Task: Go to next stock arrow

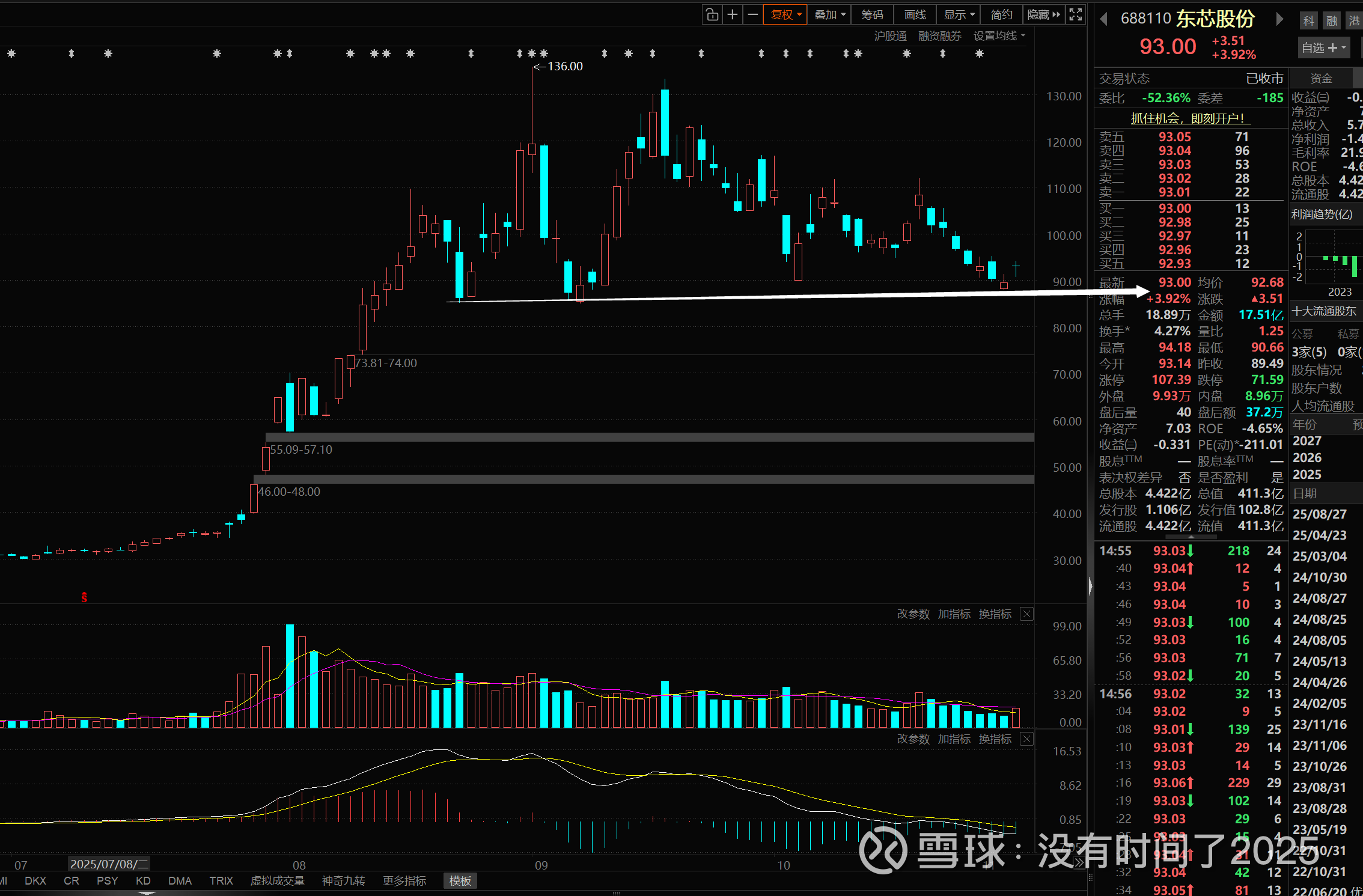Action: pos(1280,19)
